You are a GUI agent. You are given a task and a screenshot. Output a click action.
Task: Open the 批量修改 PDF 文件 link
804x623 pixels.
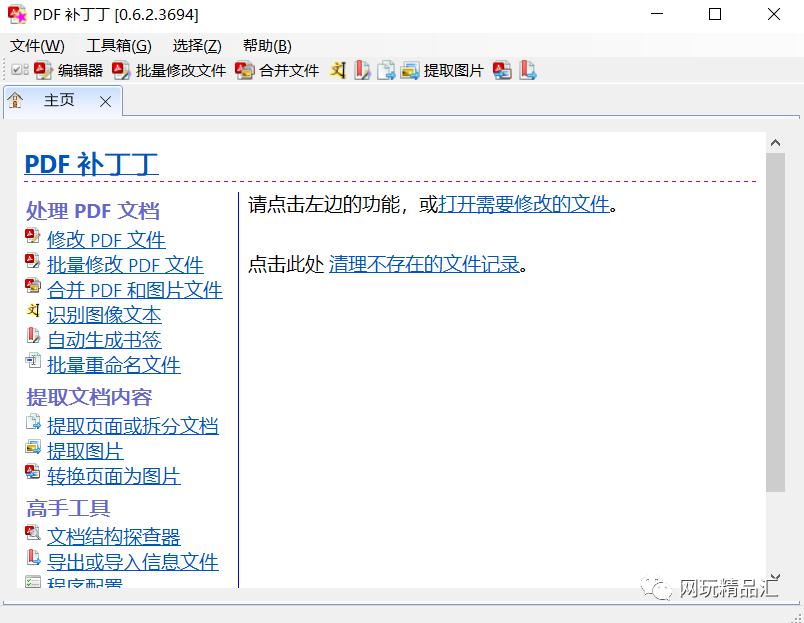pos(125,265)
